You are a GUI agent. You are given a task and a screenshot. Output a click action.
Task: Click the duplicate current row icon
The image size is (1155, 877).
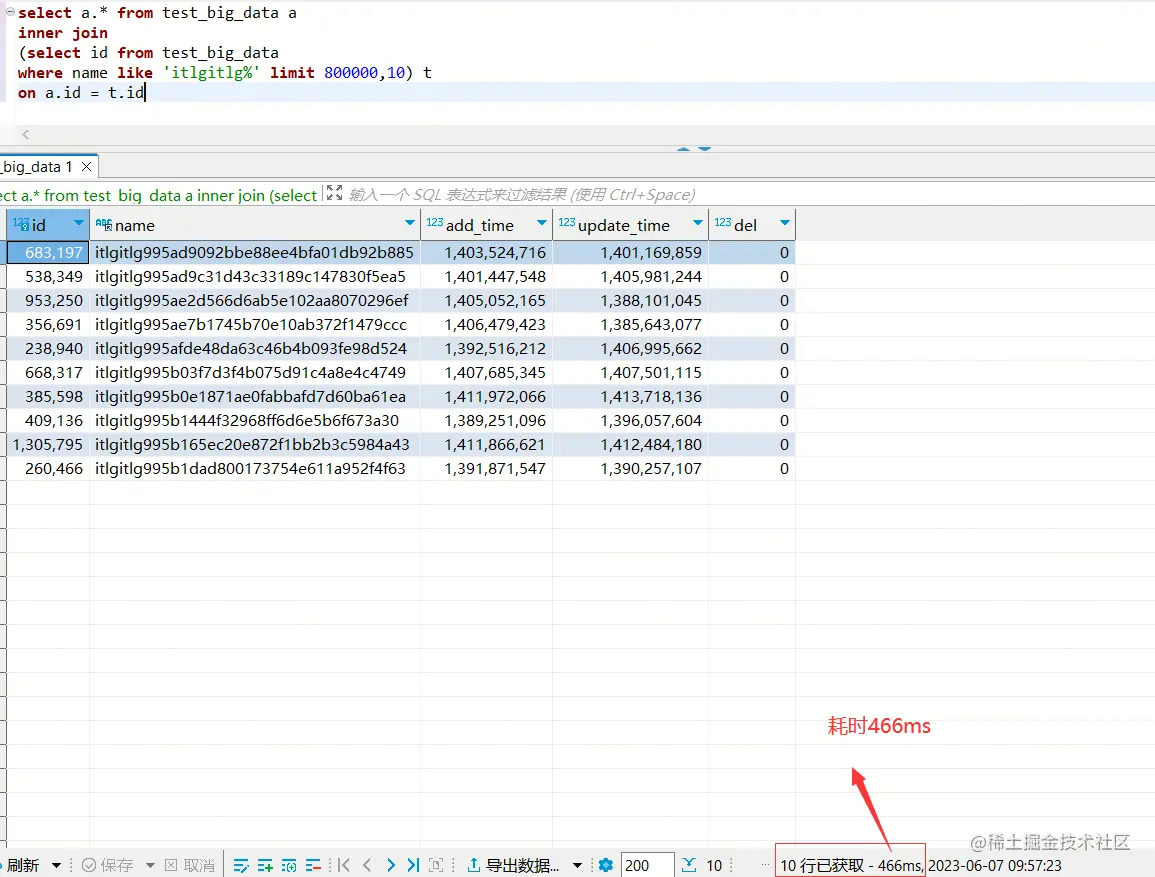point(289,865)
